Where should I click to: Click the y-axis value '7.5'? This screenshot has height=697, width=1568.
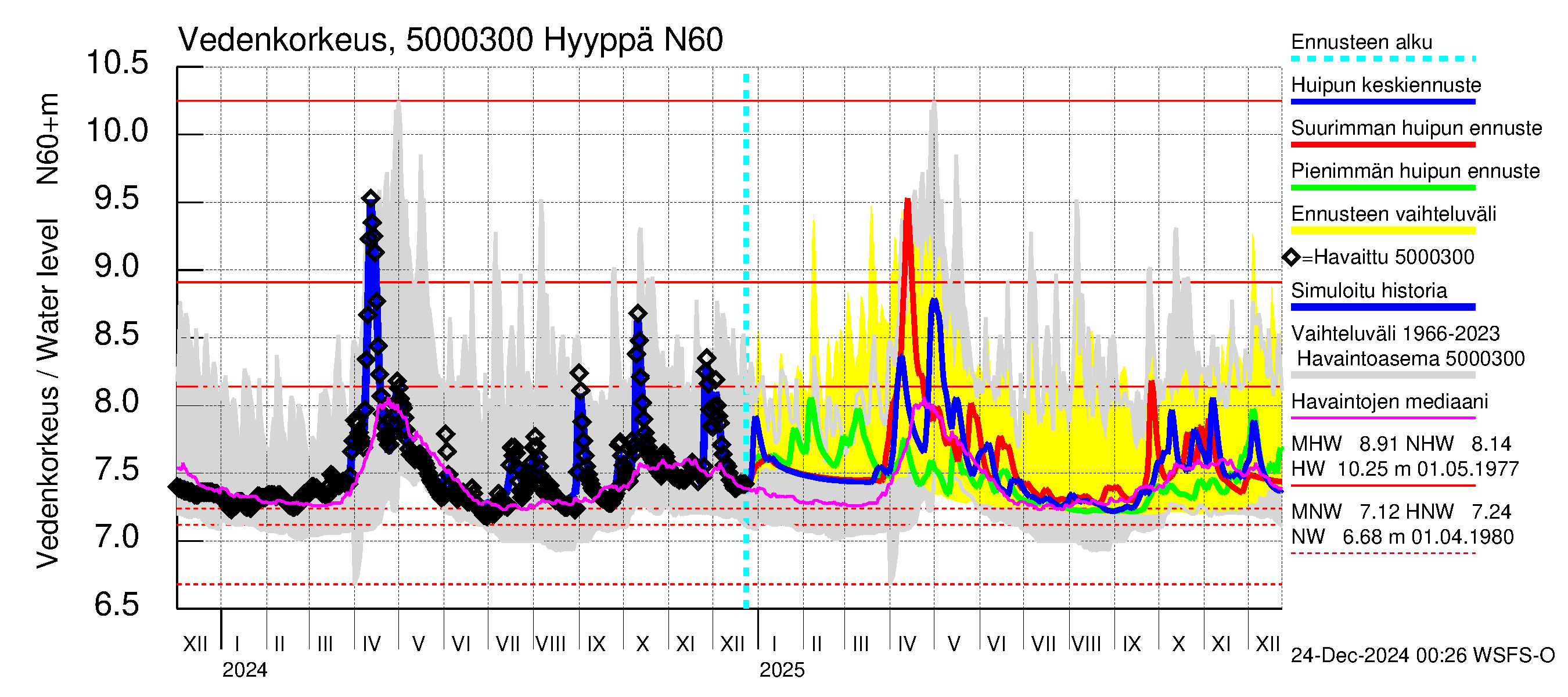tap(117, 469)
